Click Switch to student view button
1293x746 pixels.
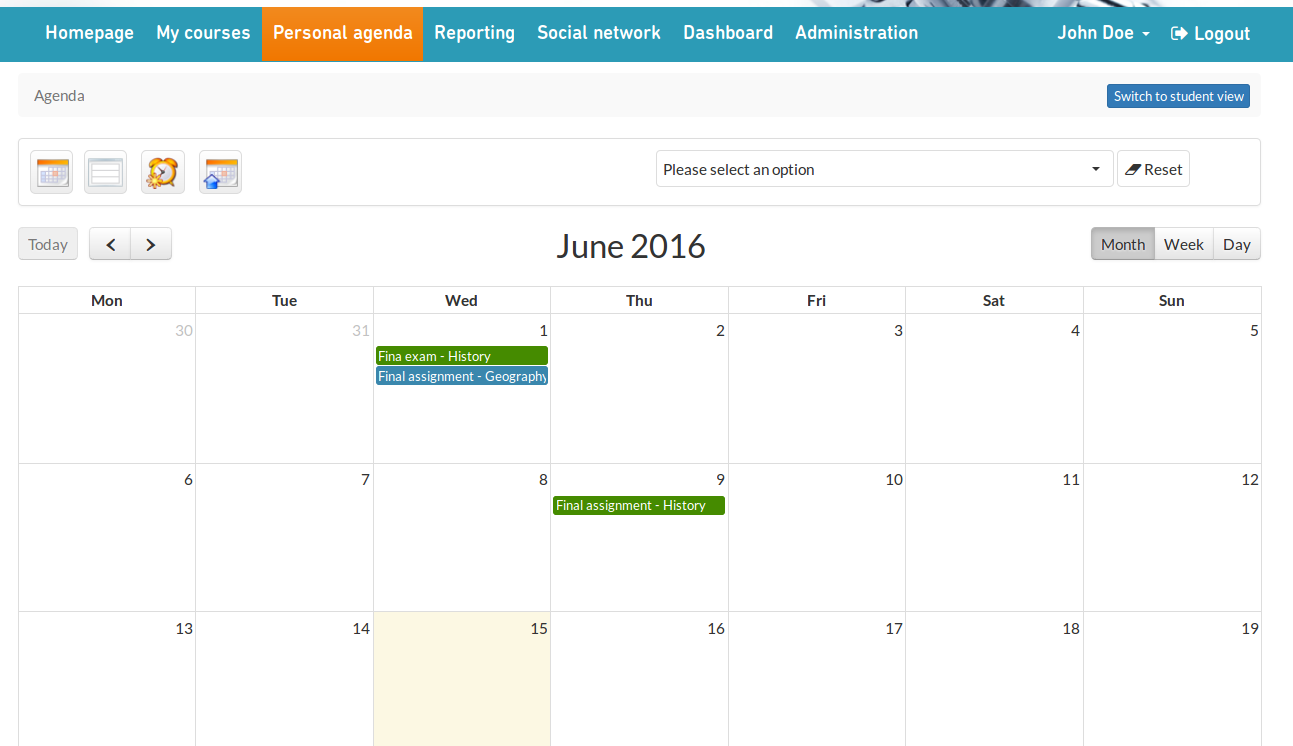pos(1178,96)
